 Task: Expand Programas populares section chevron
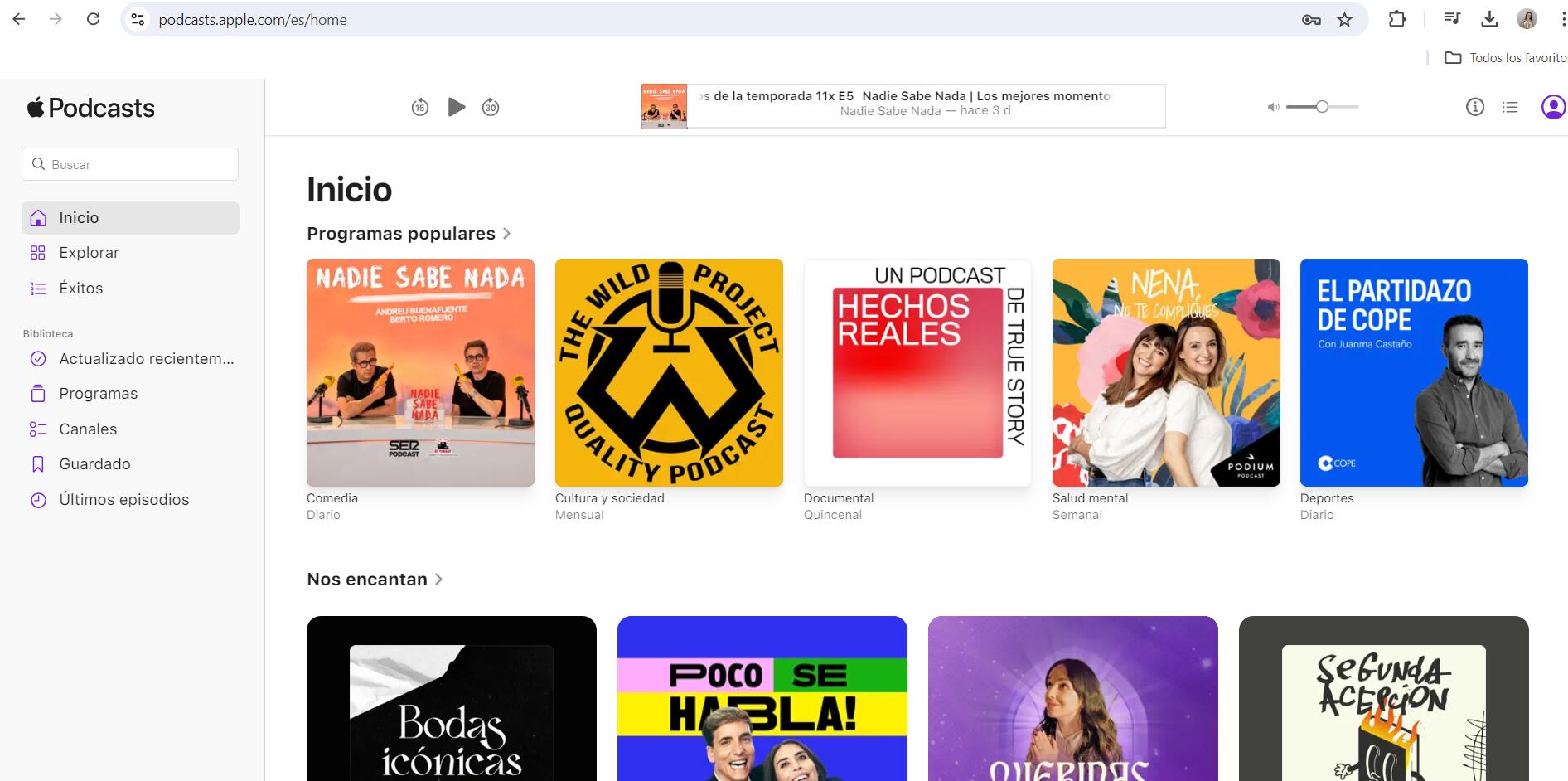click(506, 234)
